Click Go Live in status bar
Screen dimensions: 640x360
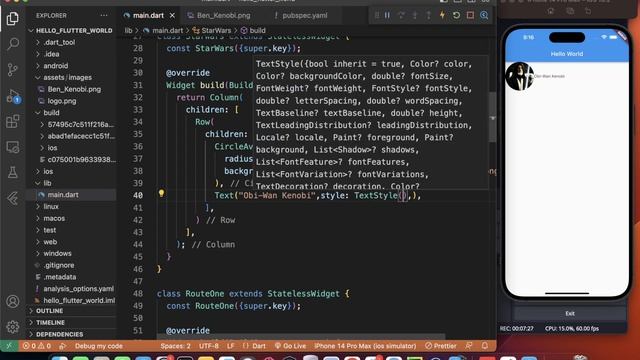point(290,346)
